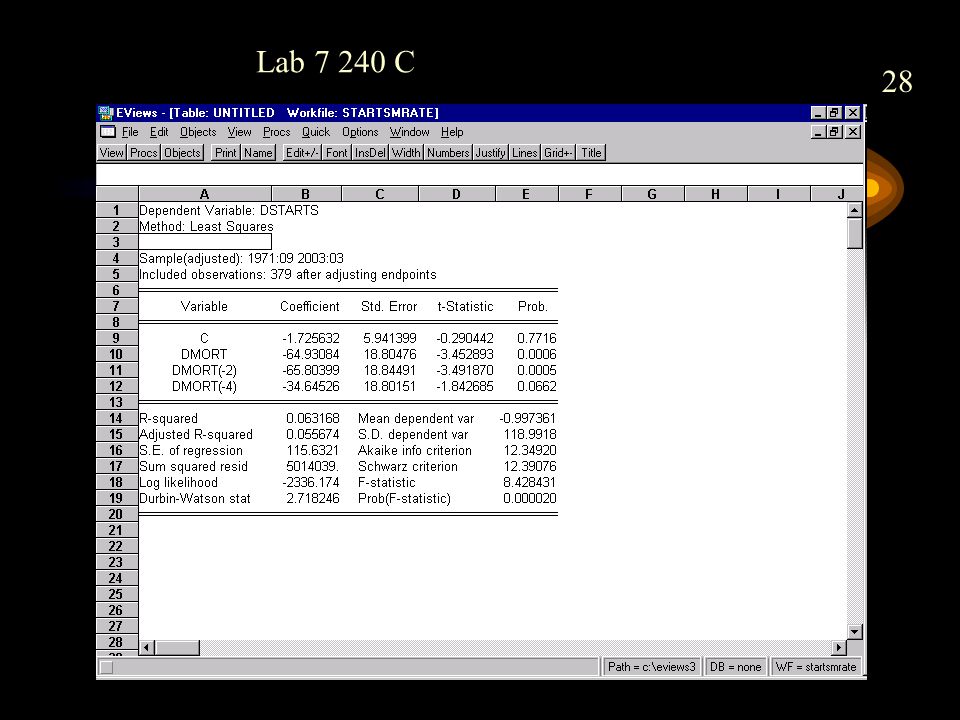Click t-Statistic value -3.491870

[x=465, y=370]
